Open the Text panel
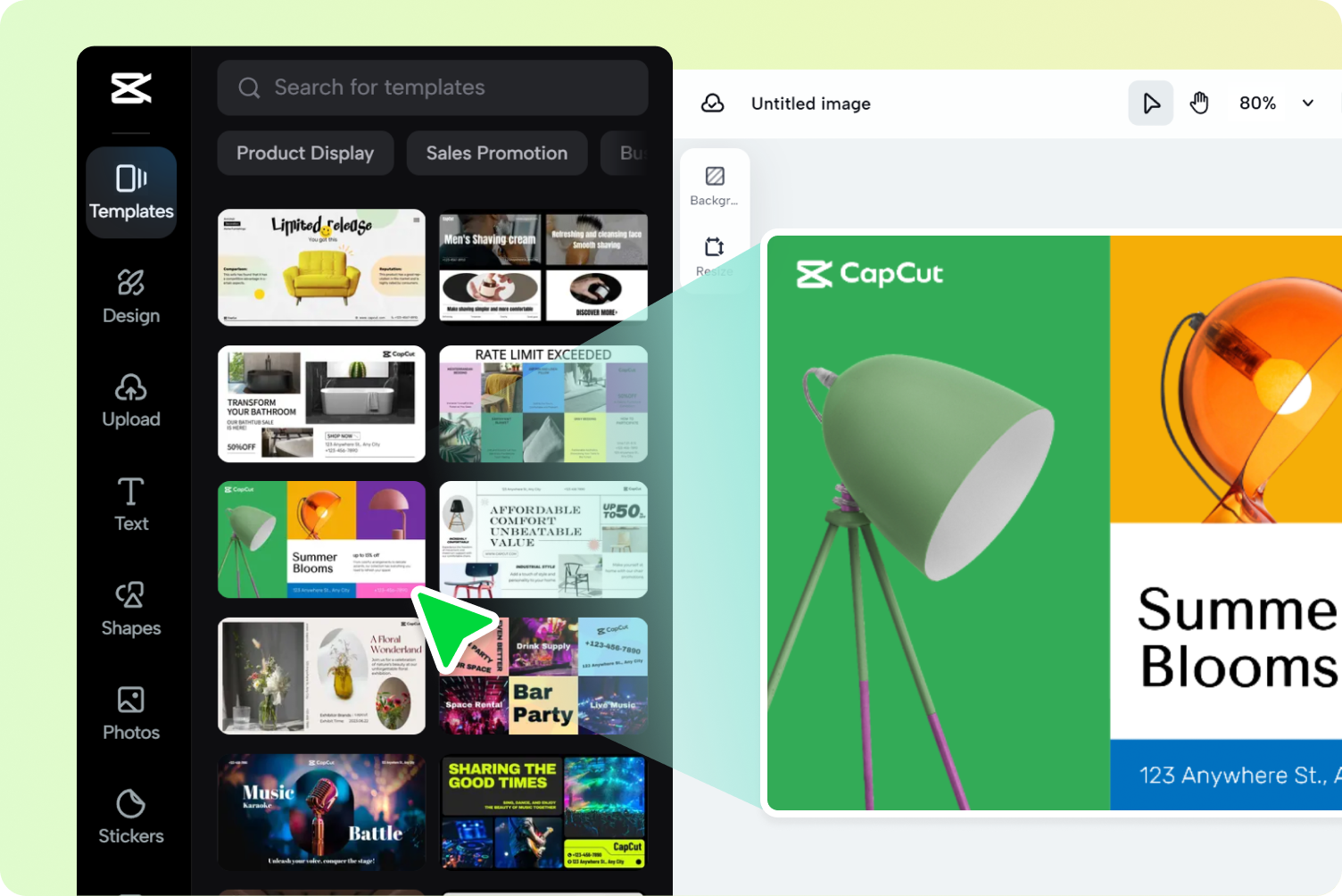The image size is (1342, 896). [131, 505]
